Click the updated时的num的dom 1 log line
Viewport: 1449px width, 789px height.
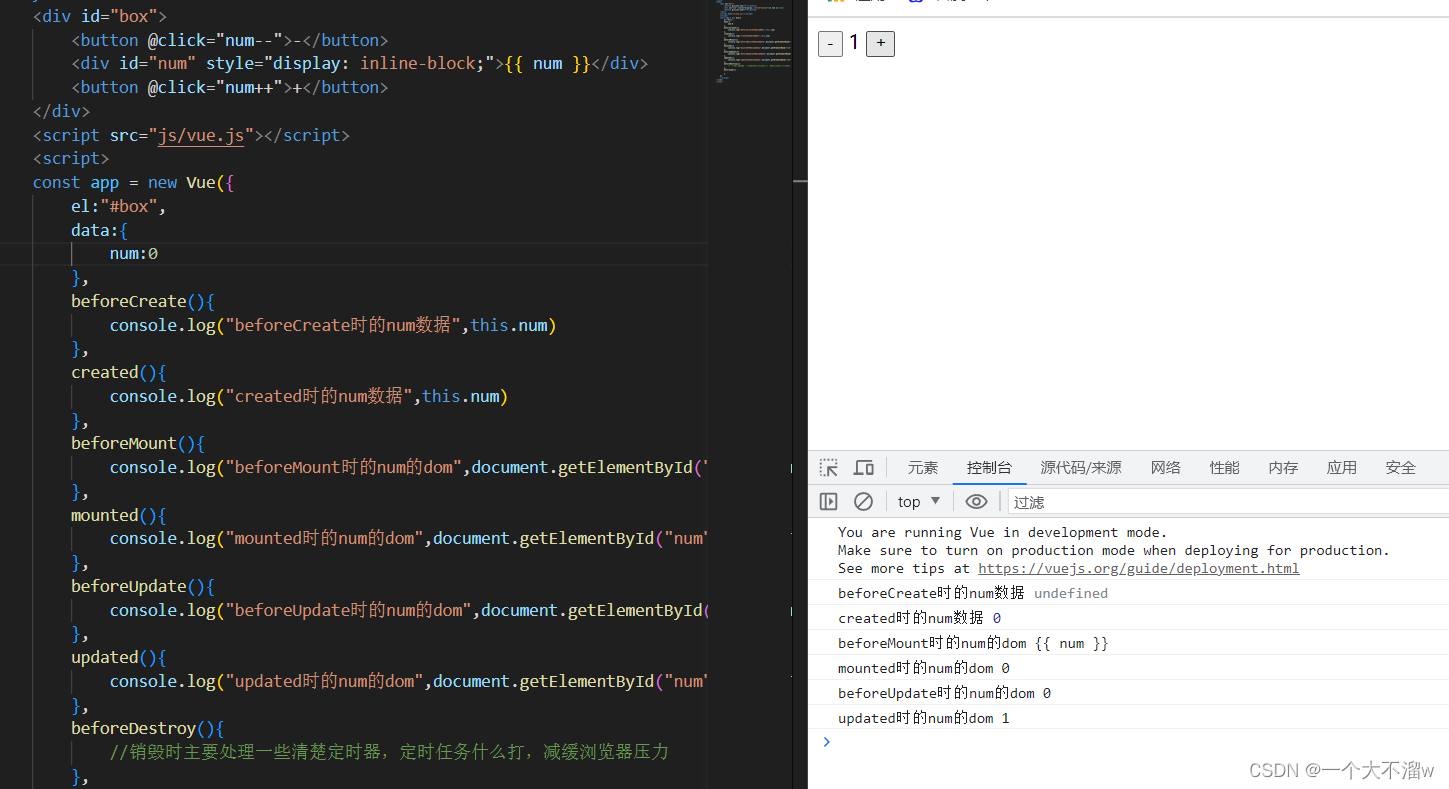[x=1128, y=718]
